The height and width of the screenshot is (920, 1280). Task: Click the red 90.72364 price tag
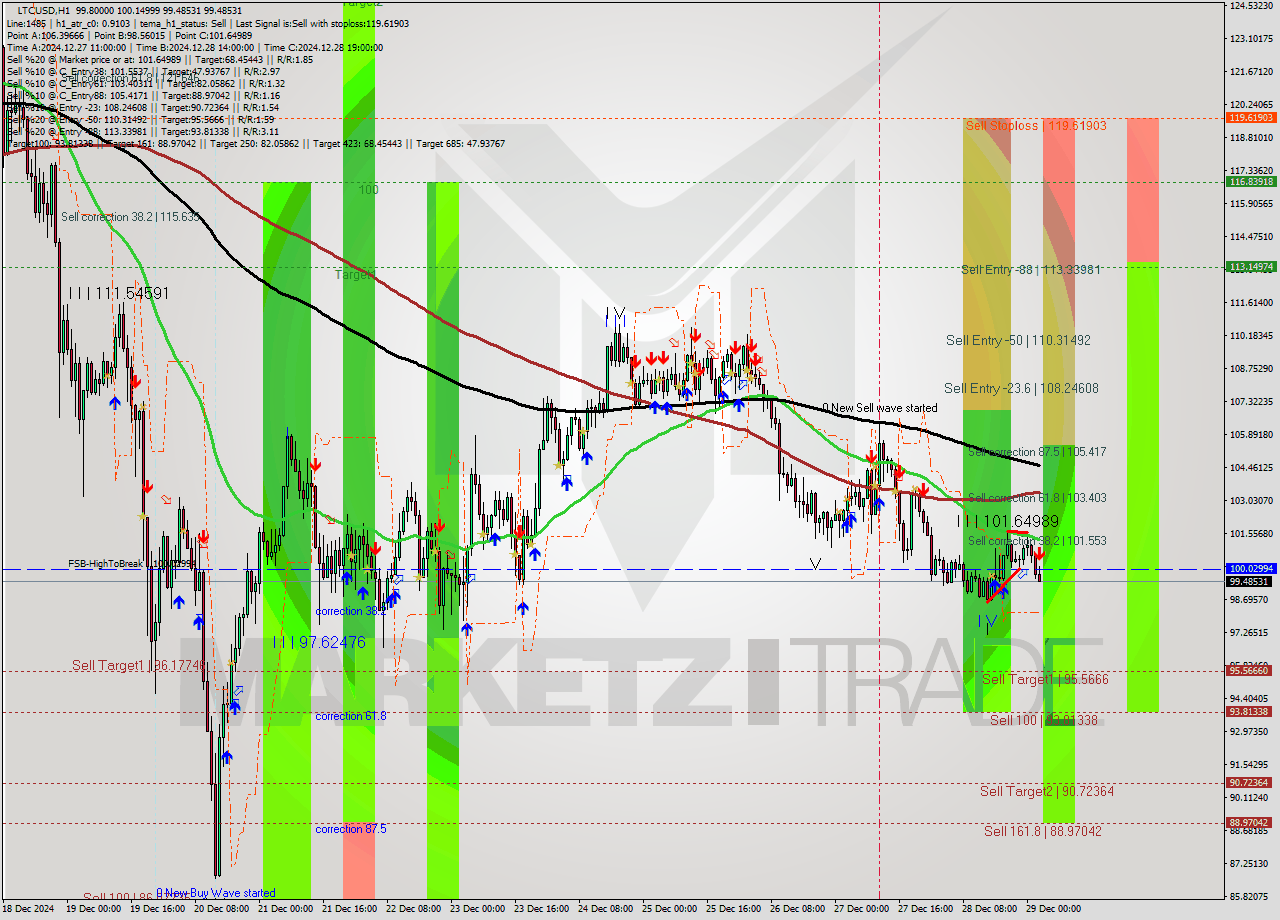pyautogui.click(x=1250, y=783)
